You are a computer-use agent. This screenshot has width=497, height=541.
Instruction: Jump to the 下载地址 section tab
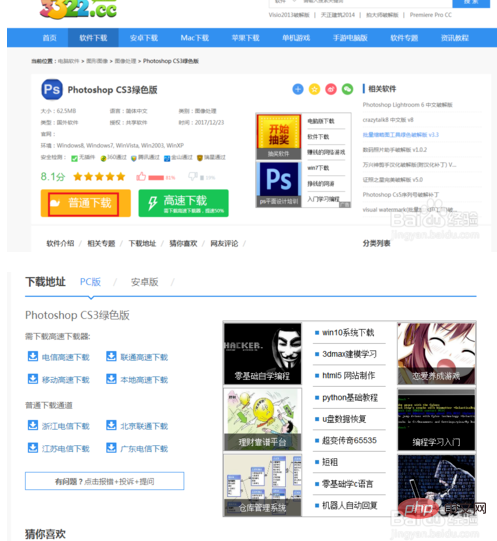click(142, 243)
